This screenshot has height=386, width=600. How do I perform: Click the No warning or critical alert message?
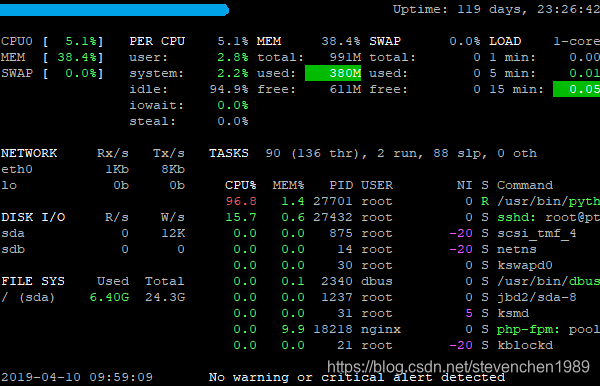point(357,377)
